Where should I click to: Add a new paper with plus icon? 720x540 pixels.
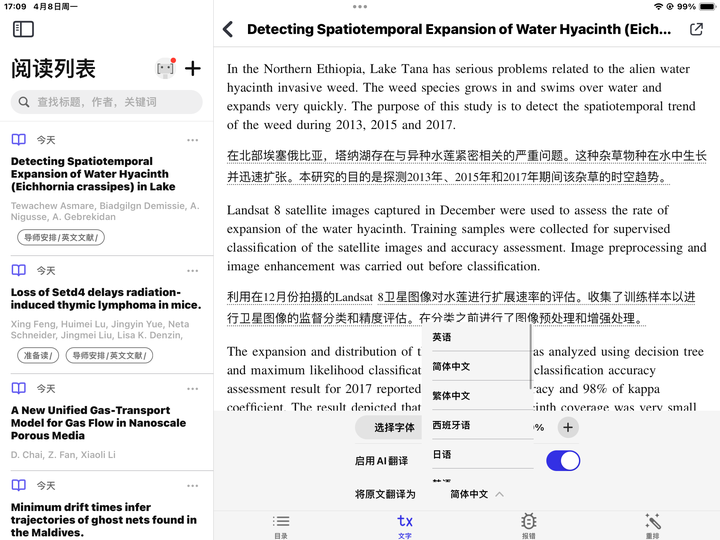193,69
